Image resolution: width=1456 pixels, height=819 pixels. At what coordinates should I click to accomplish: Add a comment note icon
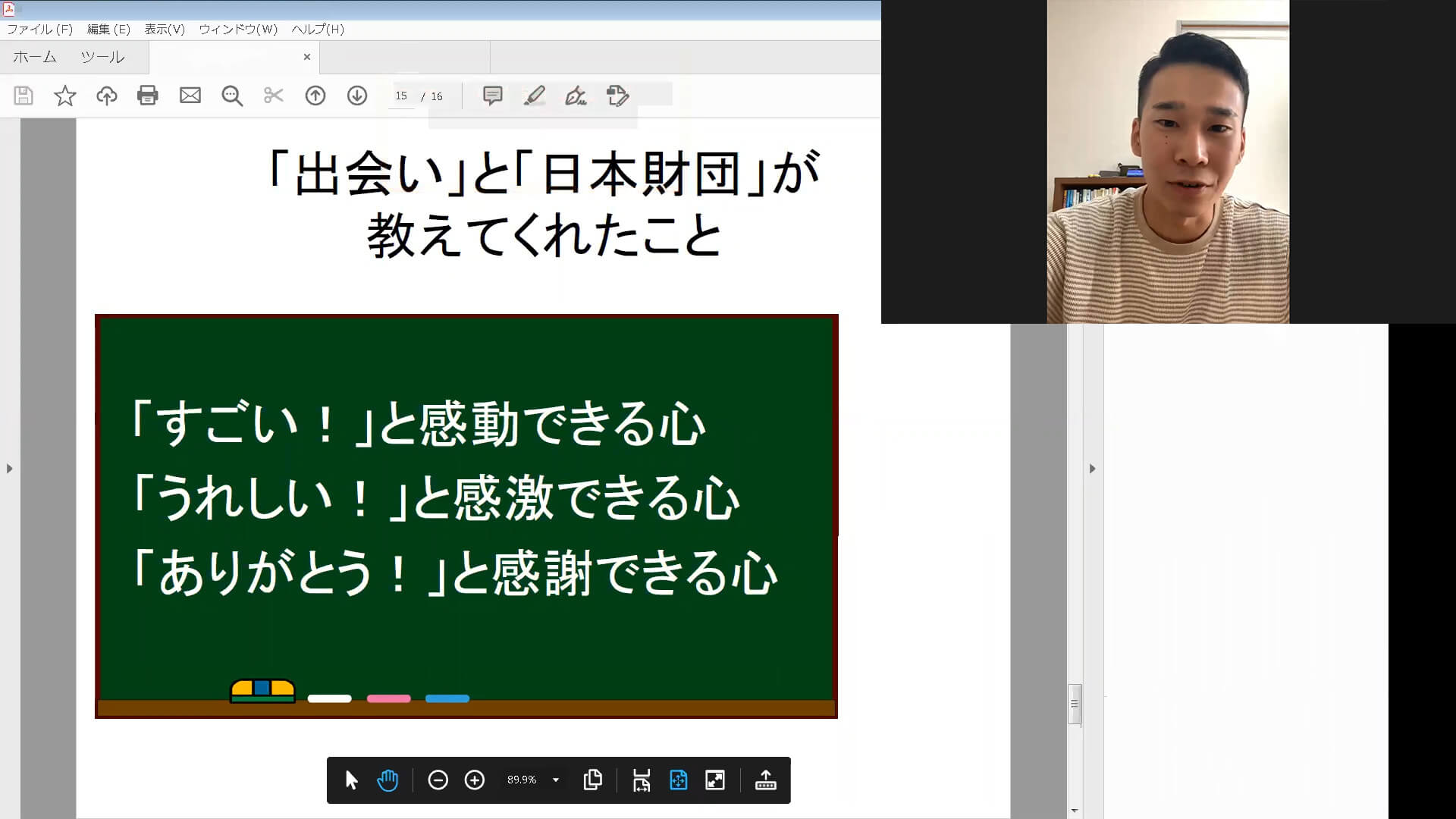pos(492,96)
